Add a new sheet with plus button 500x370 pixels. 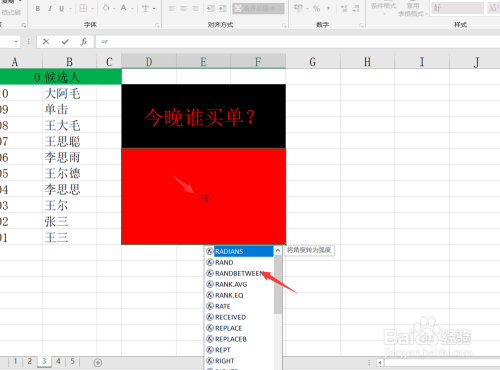98,362
